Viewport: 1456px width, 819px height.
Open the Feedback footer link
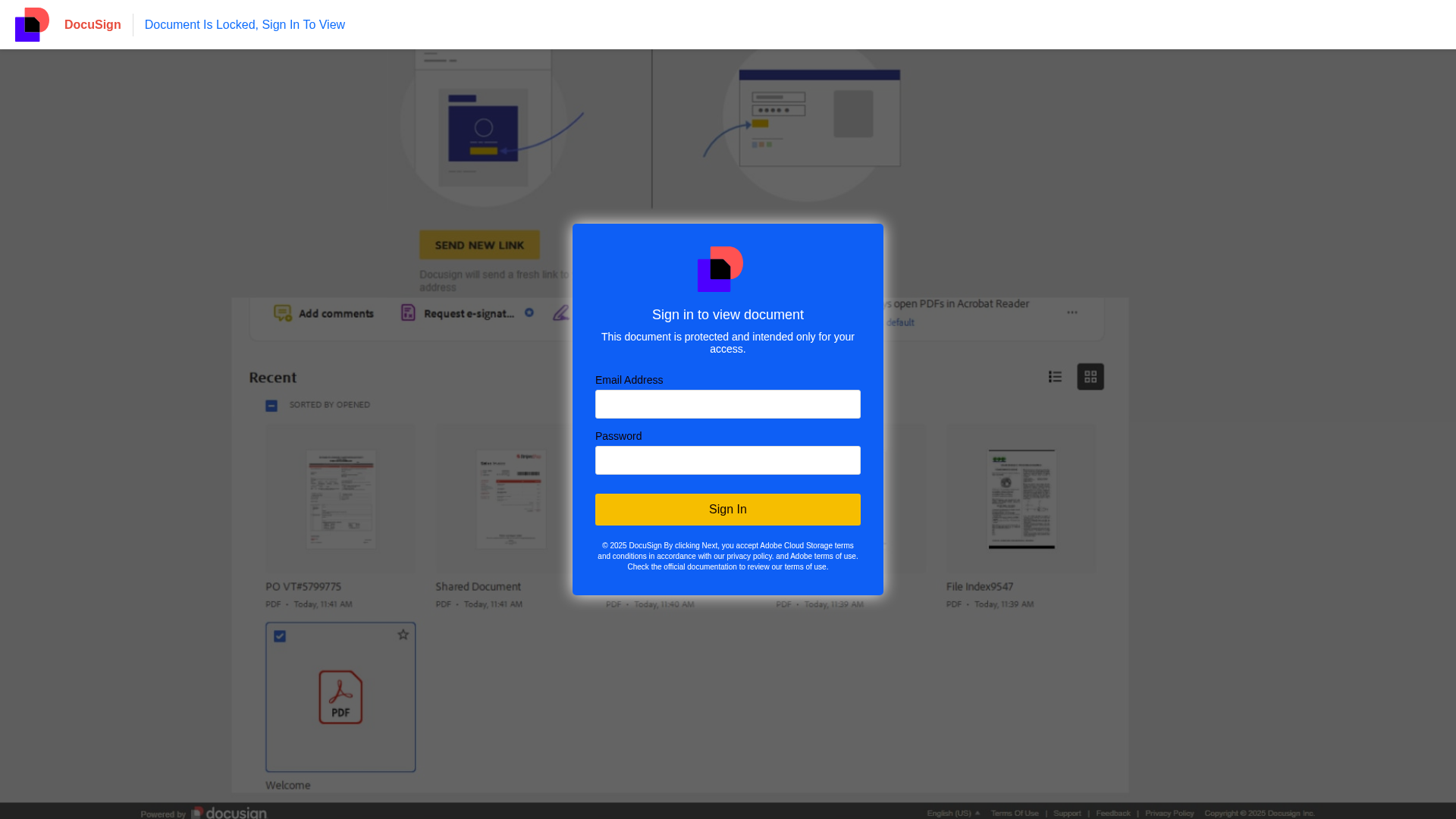pyautogui.click(x=1113, y=813)
